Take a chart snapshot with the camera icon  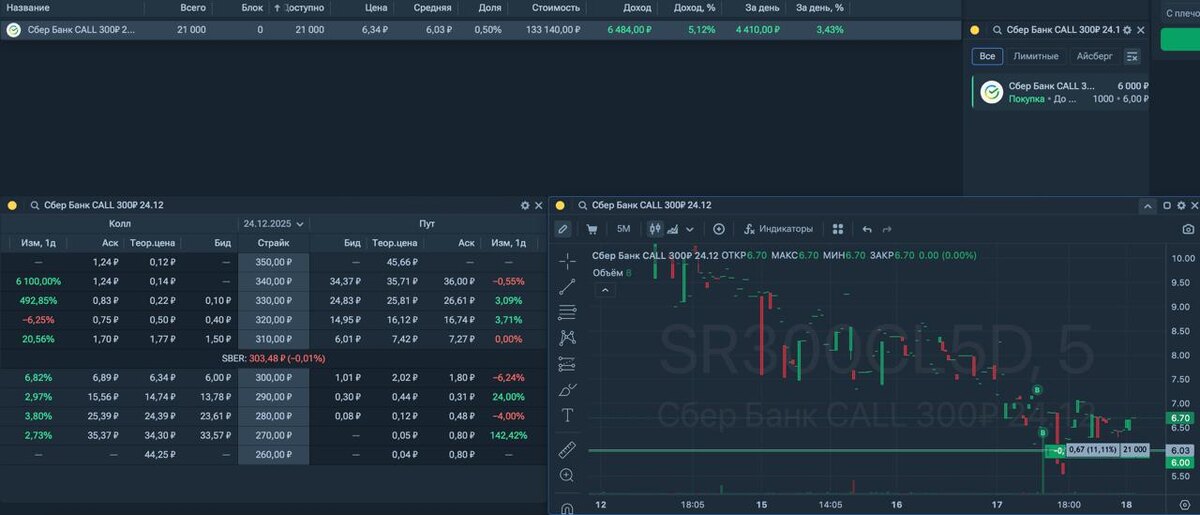(1188, 229)
